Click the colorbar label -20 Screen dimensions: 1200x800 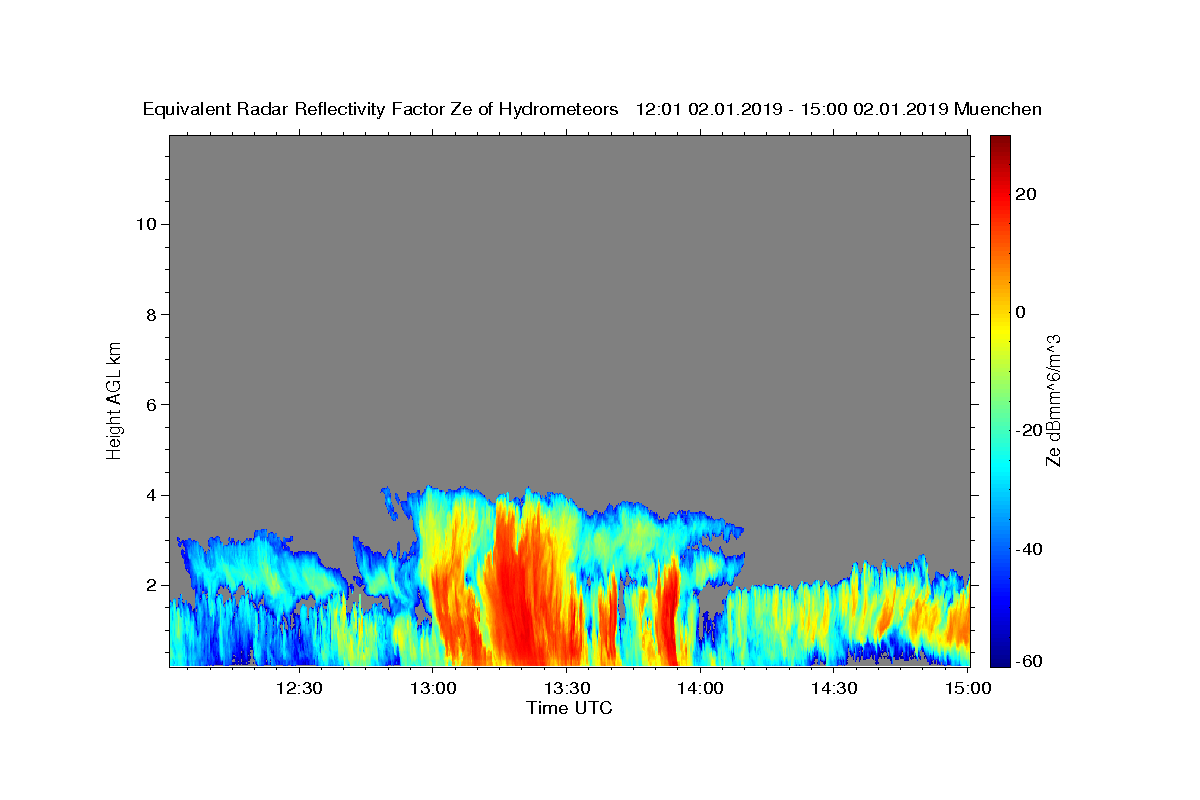[1029, 430]
